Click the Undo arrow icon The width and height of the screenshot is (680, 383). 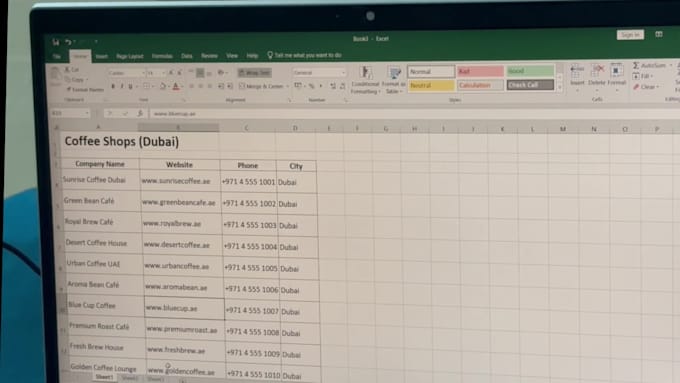pyautogui.click(x=68, y=42)
